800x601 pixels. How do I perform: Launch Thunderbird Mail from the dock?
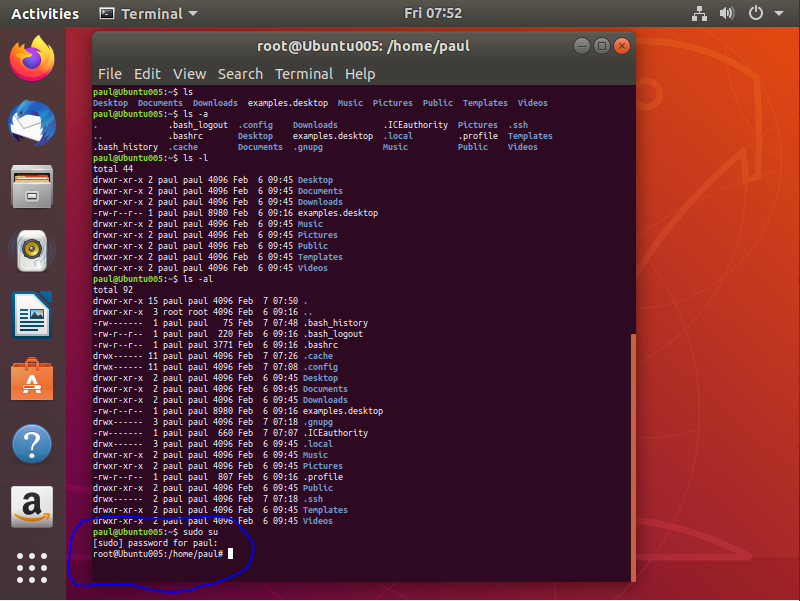32,123
